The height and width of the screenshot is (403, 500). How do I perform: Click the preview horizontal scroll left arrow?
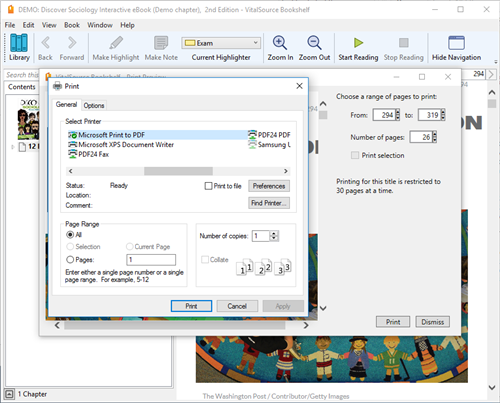[57, 325]
